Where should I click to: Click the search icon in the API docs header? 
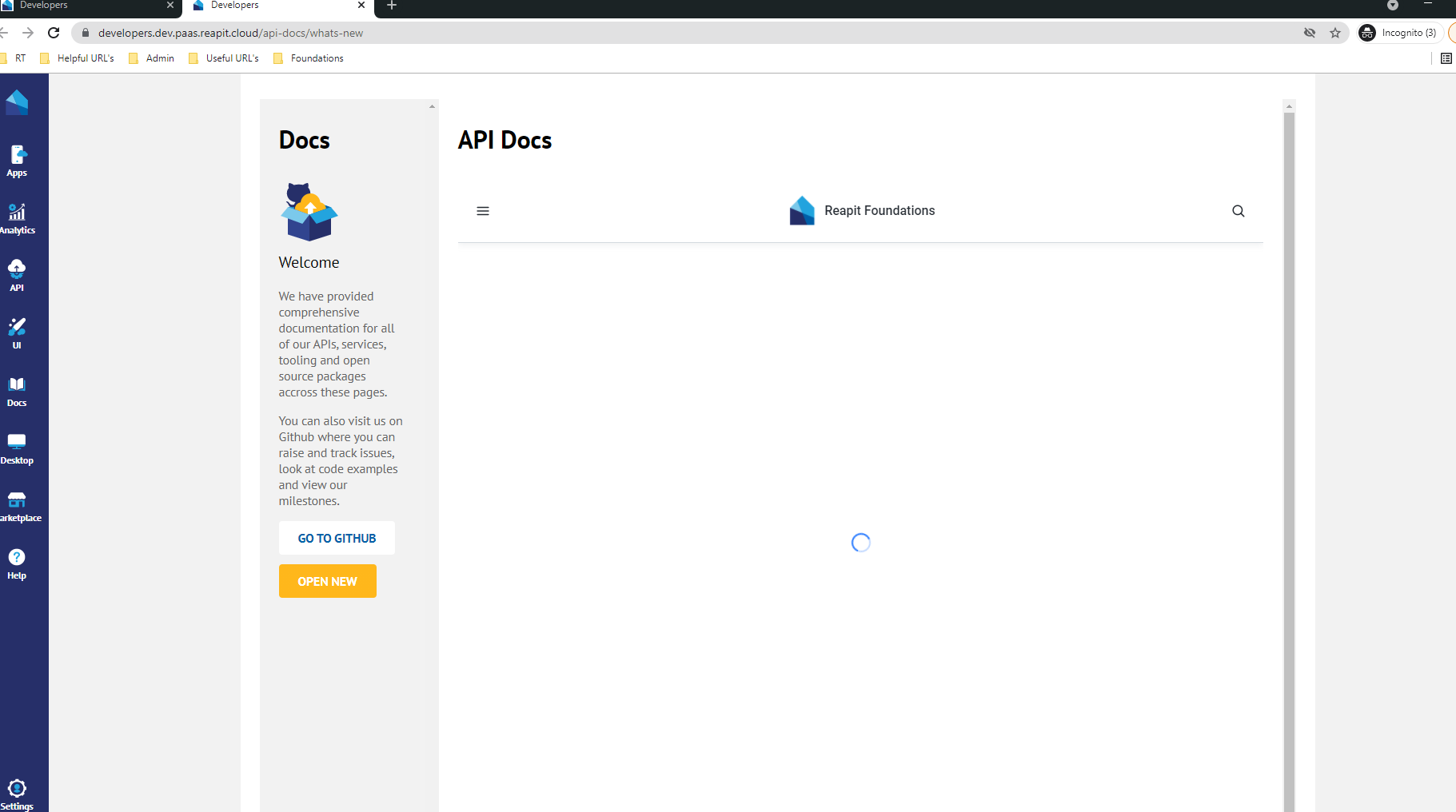point(1237,211)
